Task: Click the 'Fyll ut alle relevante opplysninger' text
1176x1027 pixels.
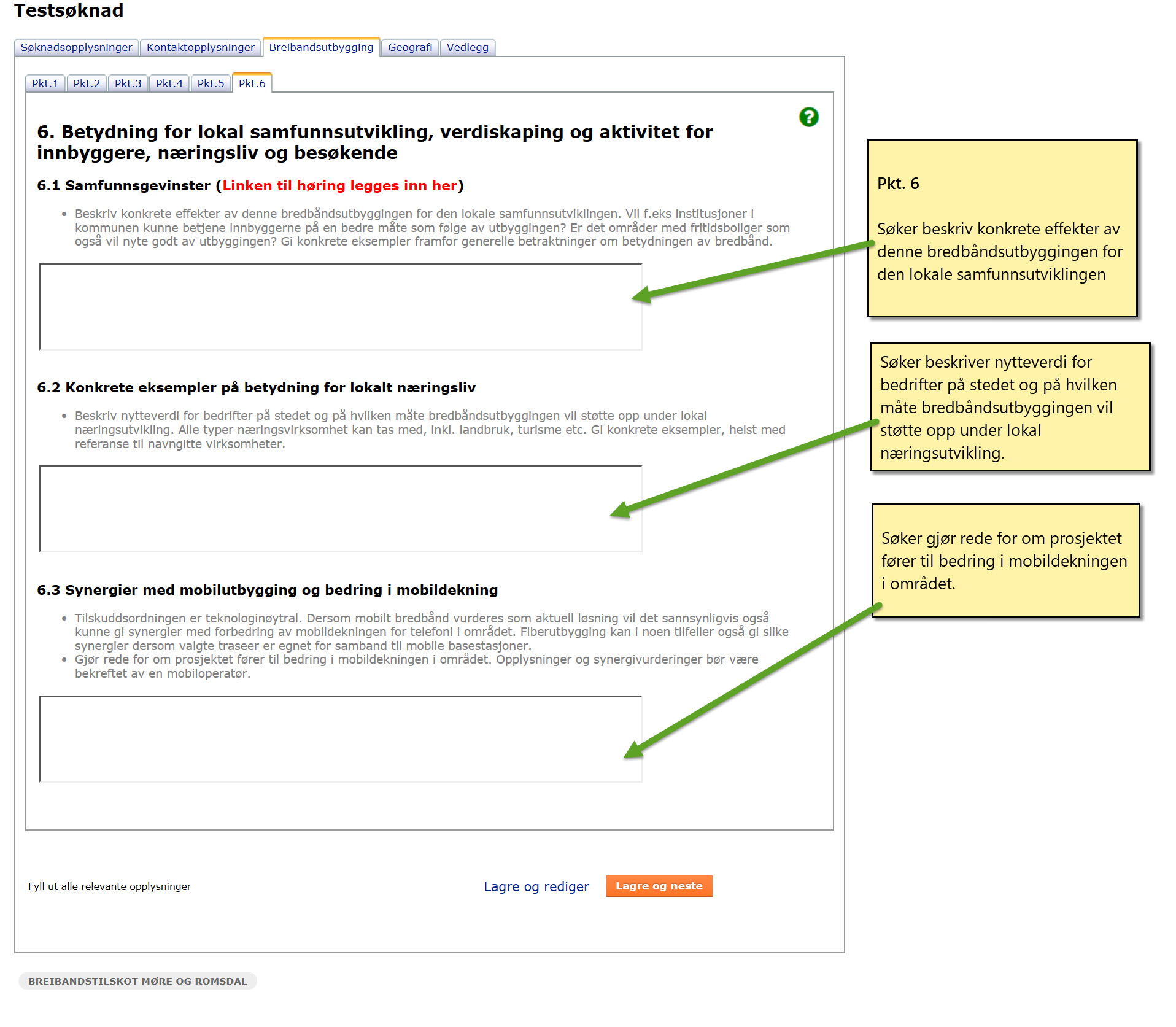Action: [x=109, y=886]
